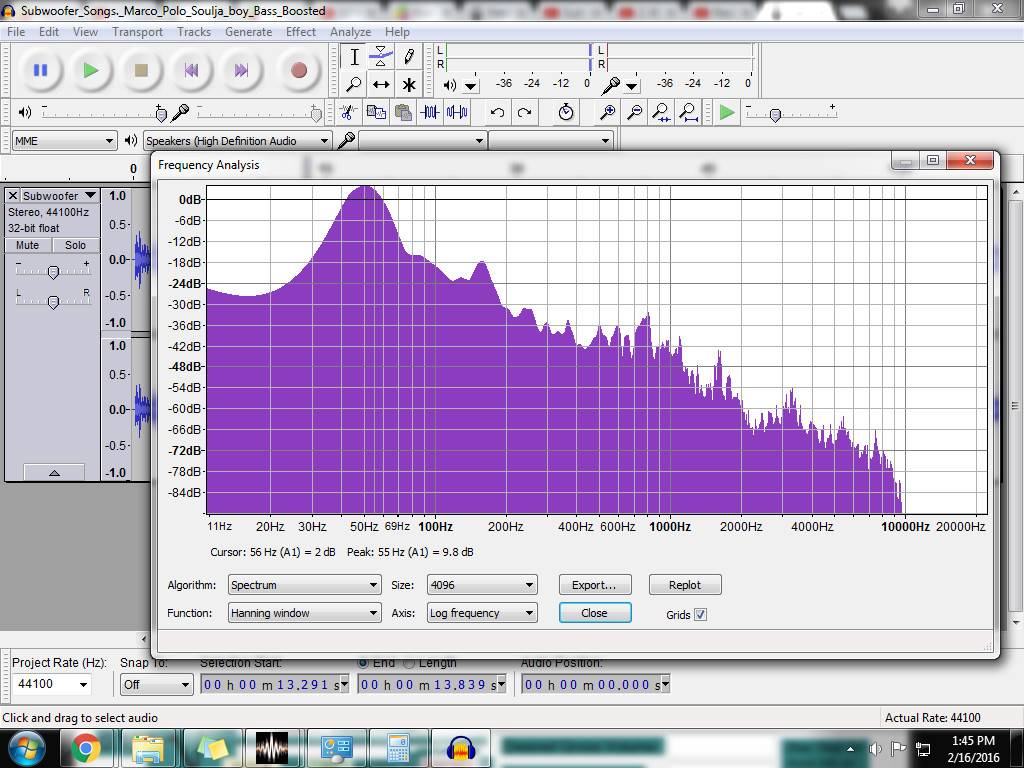Image resolution: width=1024 pixels, height=768 pixels.
Task: Click the Subwoofer track pan slider
Action: point(54,300)
